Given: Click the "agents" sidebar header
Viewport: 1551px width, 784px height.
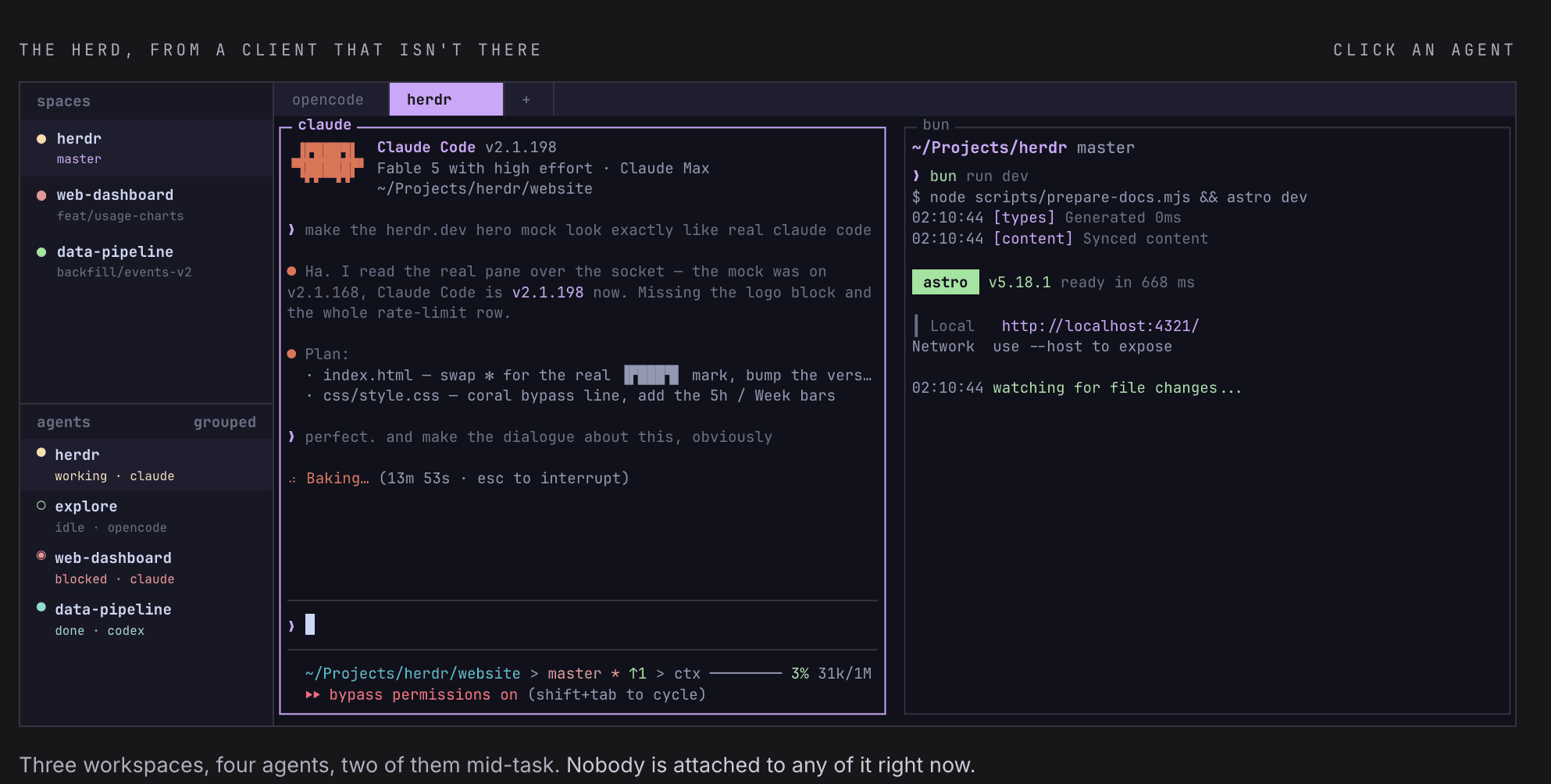Looking at the screenshot, I should pos(63,422).
